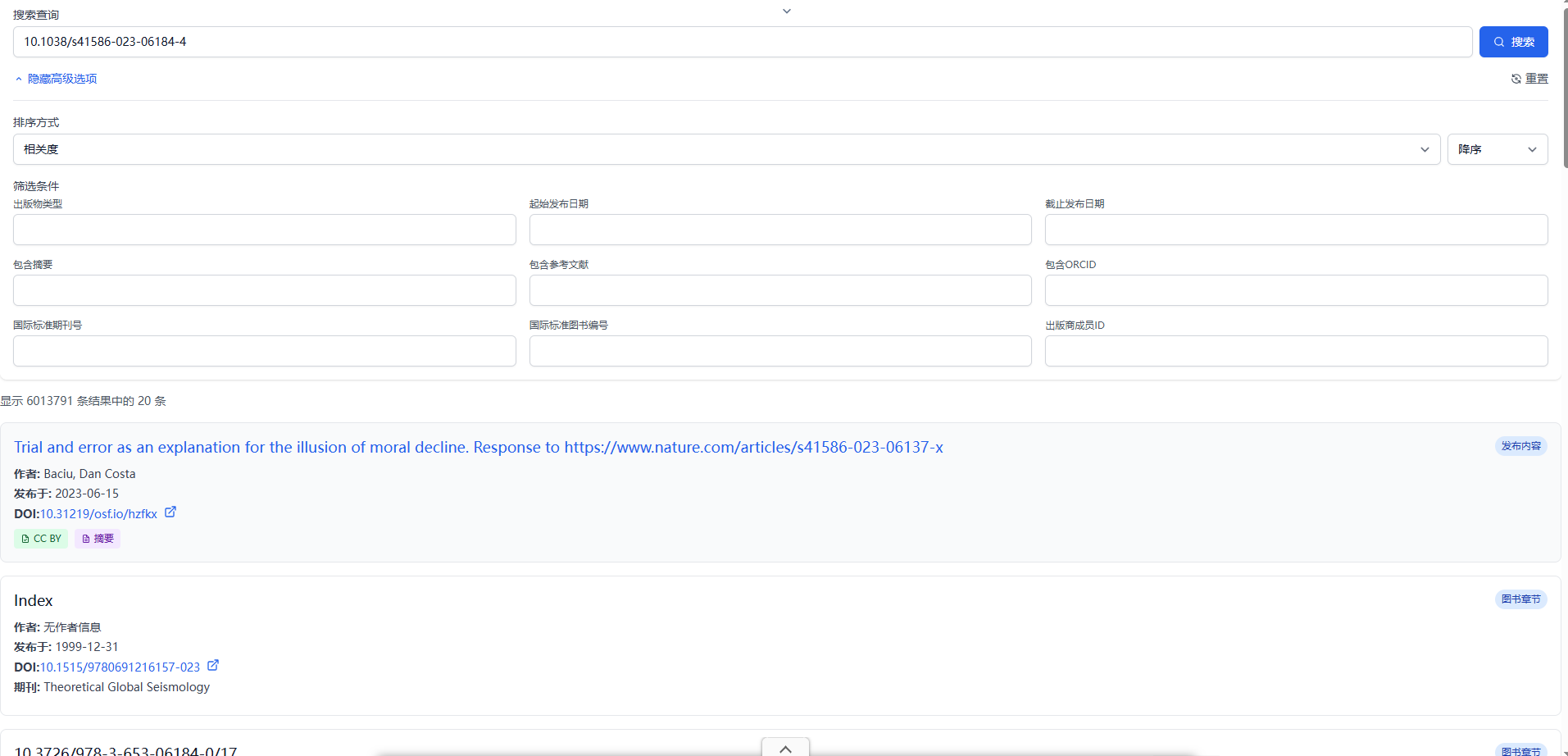Screen dimensions: 1568x756
Task: Click the 包含ORCID input field
Action: [x=1295, y=290]
